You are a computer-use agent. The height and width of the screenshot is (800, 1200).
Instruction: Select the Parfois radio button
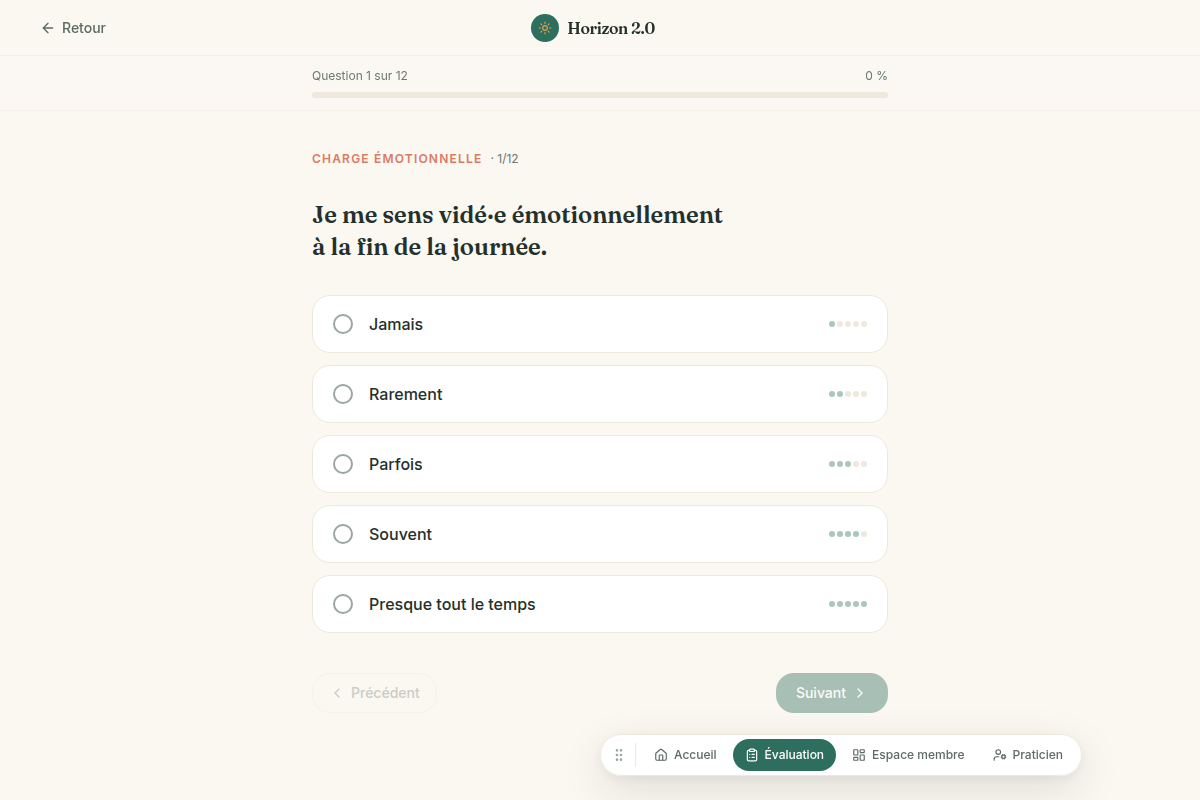(343, 464)
